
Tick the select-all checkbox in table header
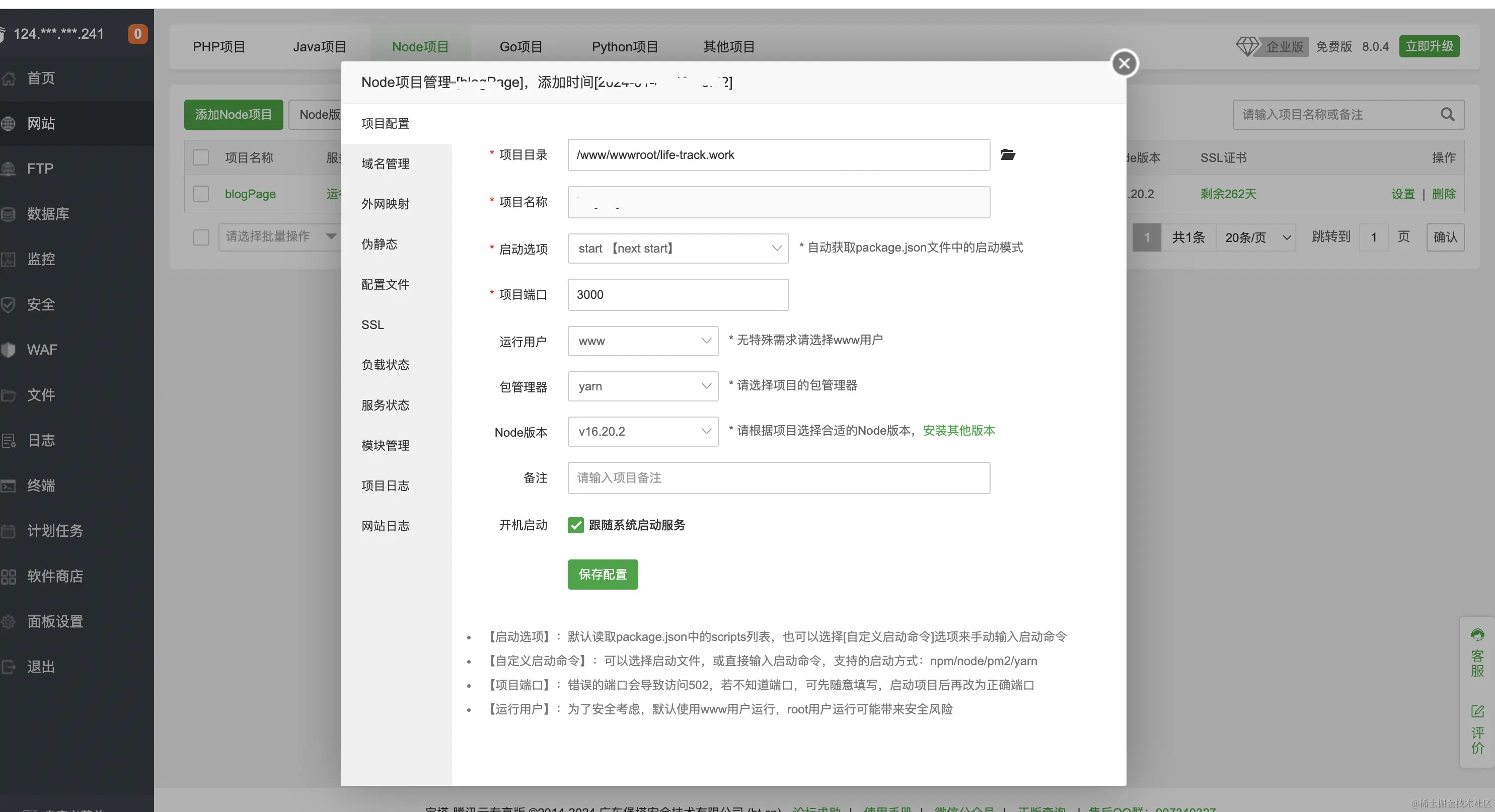tap(201, 158)
